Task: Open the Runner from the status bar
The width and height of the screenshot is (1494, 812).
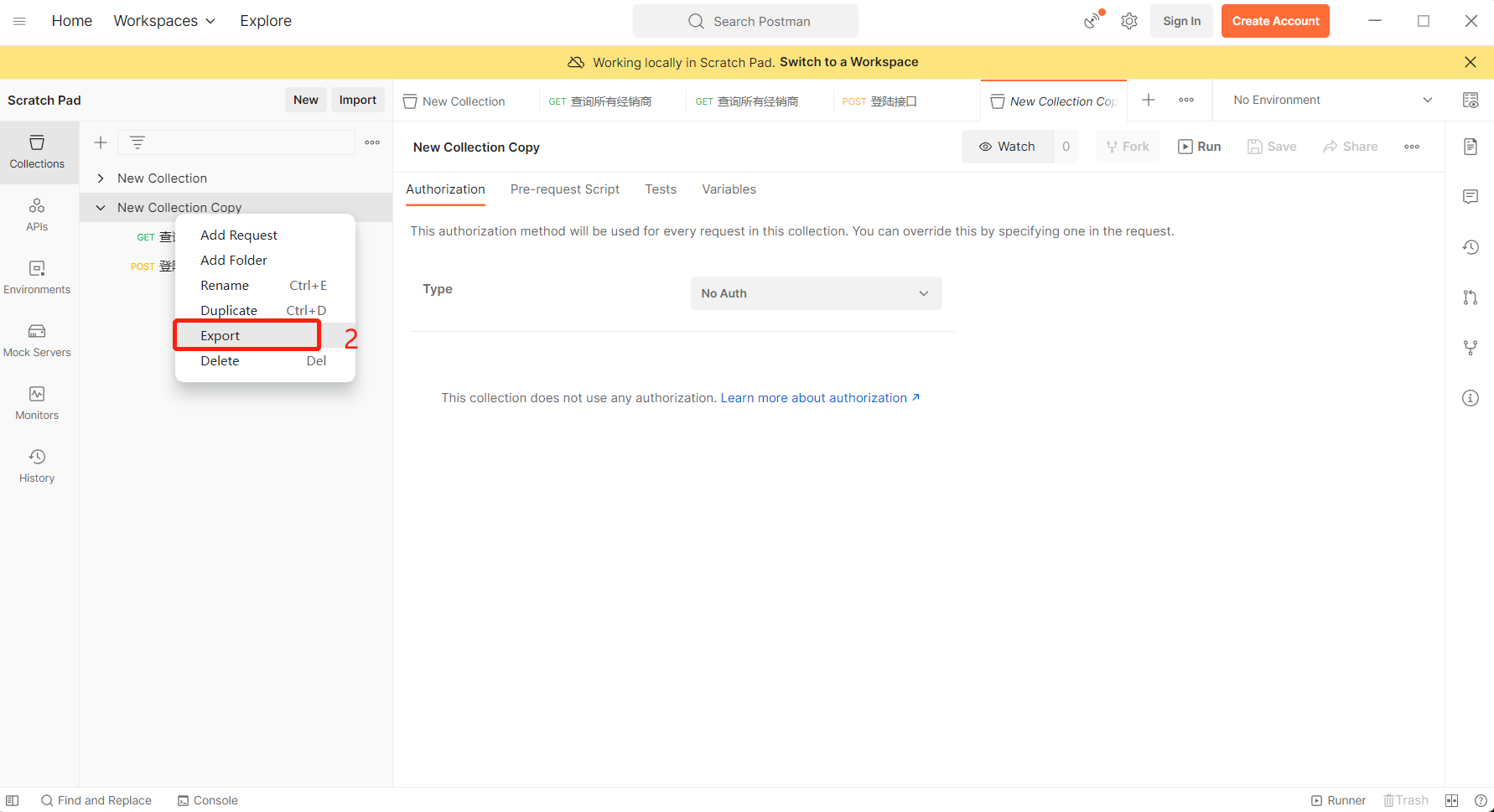Action: (x=1338, y=800)
